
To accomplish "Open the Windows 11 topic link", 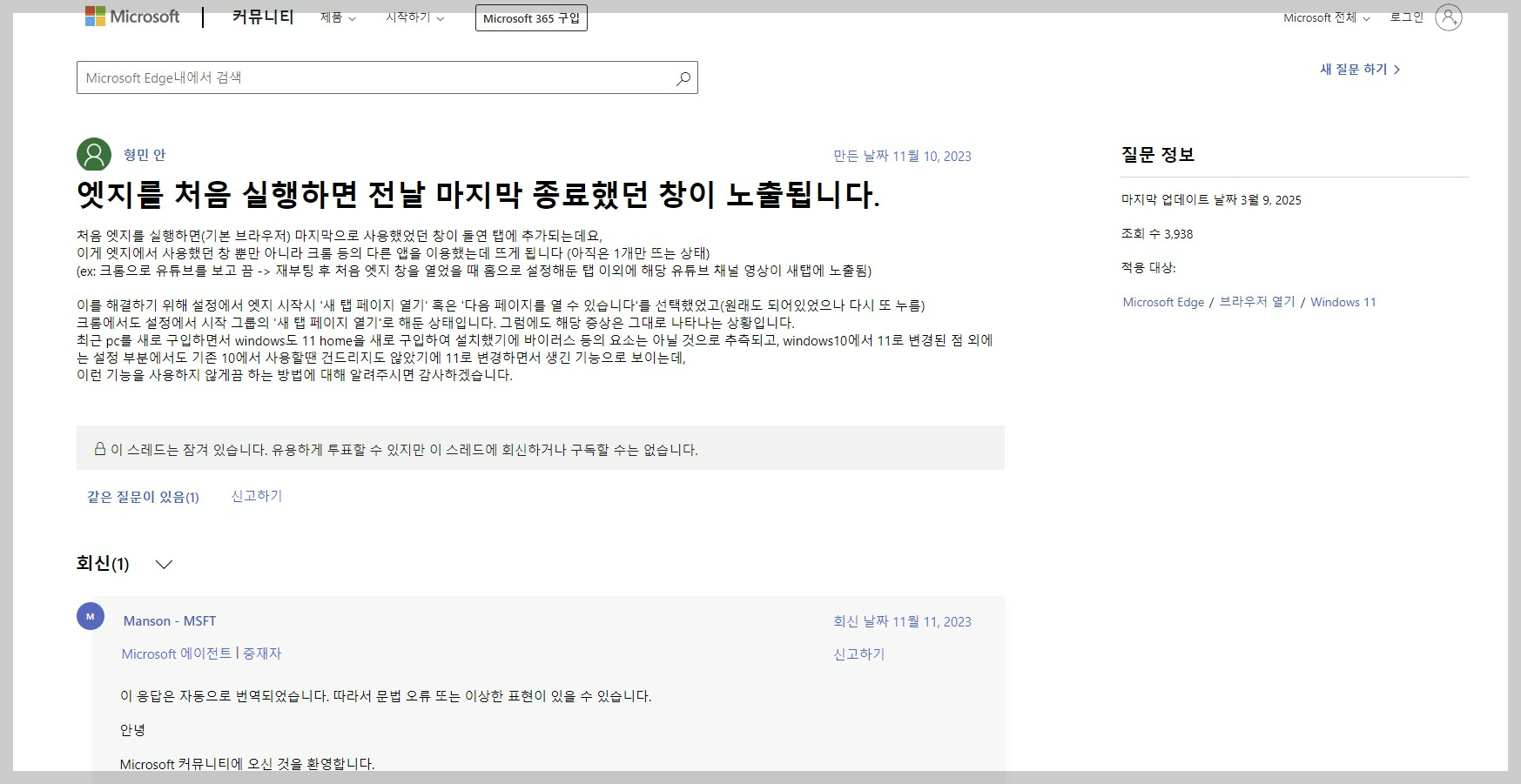I will pyautogui.click(x=1343, y=302).
